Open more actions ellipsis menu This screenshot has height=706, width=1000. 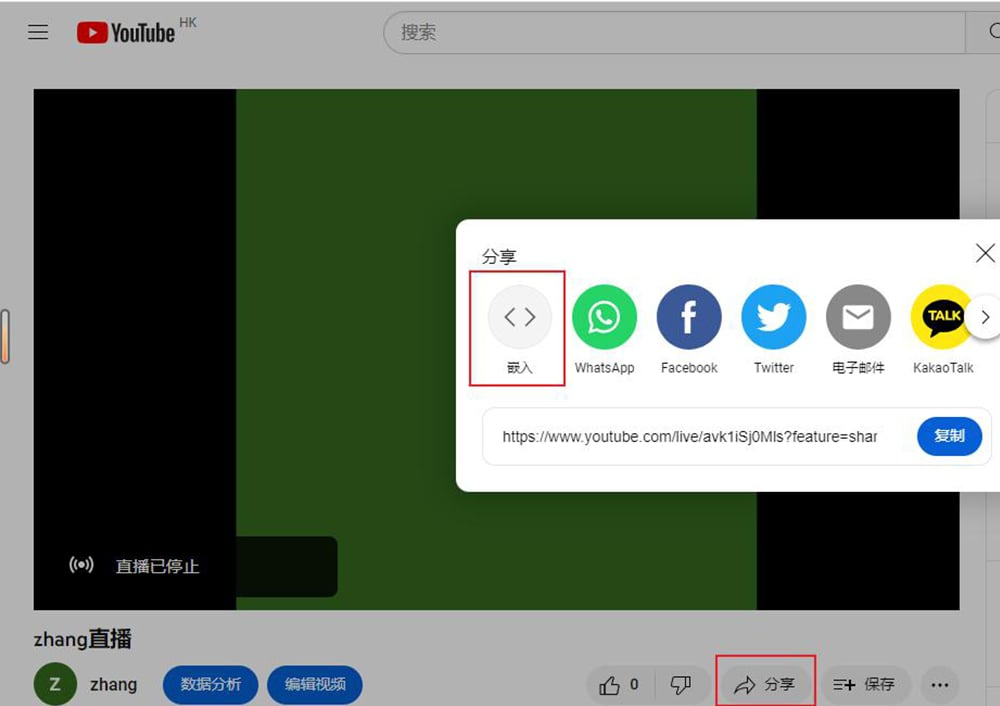tap(939, 685)
